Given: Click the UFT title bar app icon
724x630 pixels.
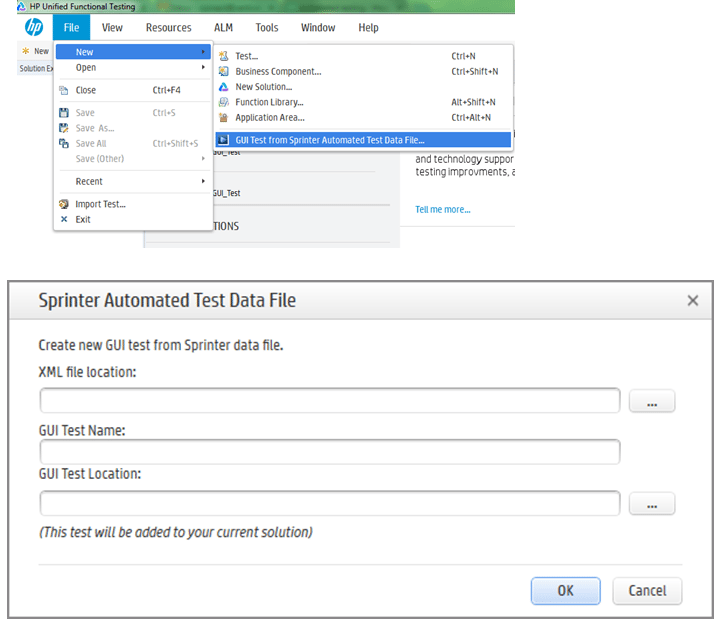Looking at the screenshot, I should [x=21, y=6].
